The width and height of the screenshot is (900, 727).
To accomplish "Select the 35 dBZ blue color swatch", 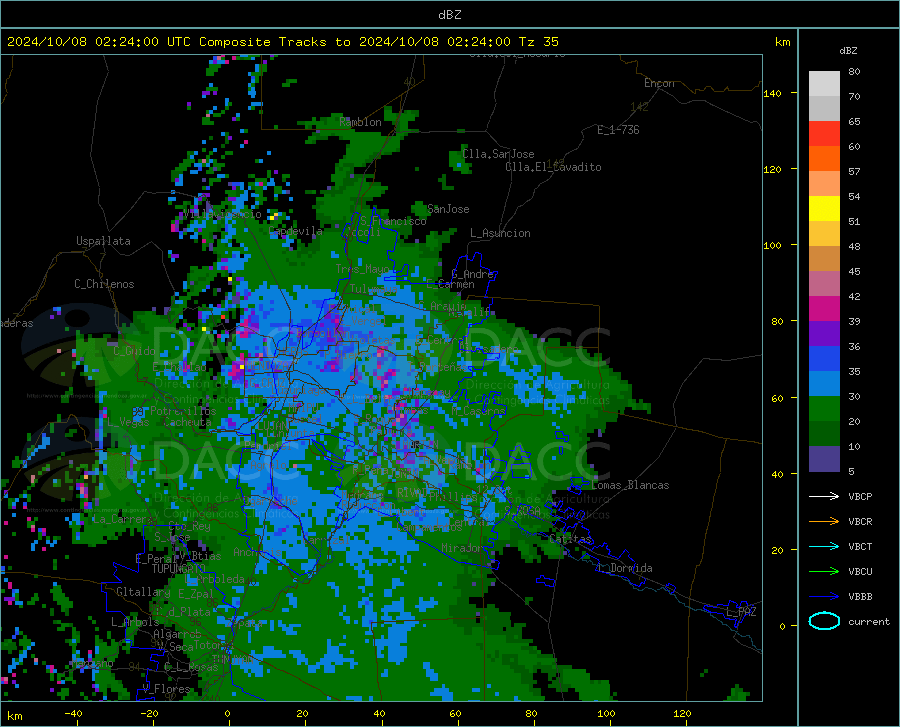I will (x=824, y=384).
